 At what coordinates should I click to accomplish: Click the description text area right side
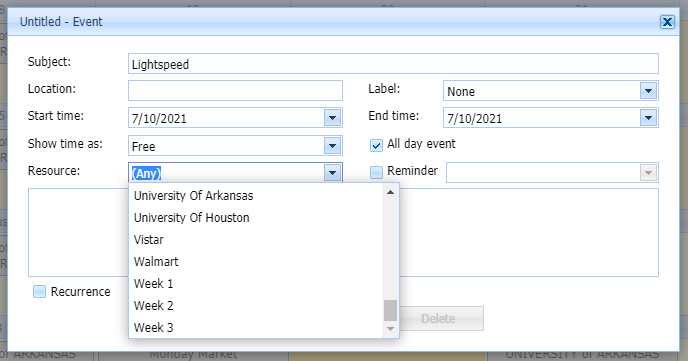point(529,232)
